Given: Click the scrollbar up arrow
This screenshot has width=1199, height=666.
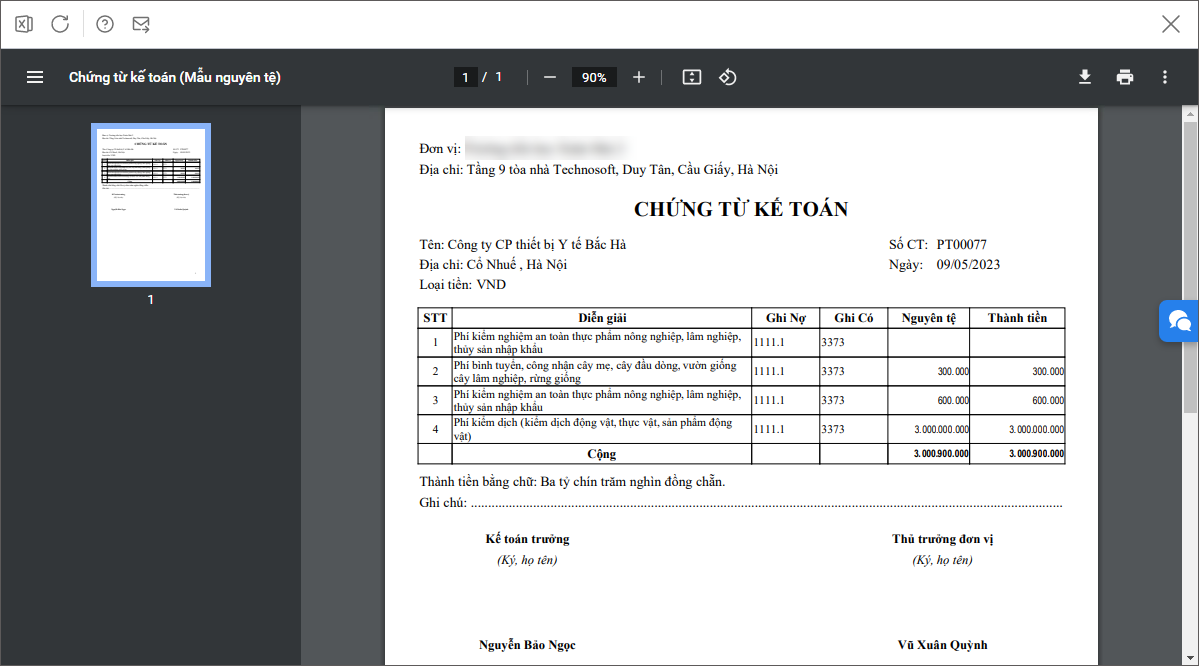Looking at the screenshot, I should coord(1190,114).
